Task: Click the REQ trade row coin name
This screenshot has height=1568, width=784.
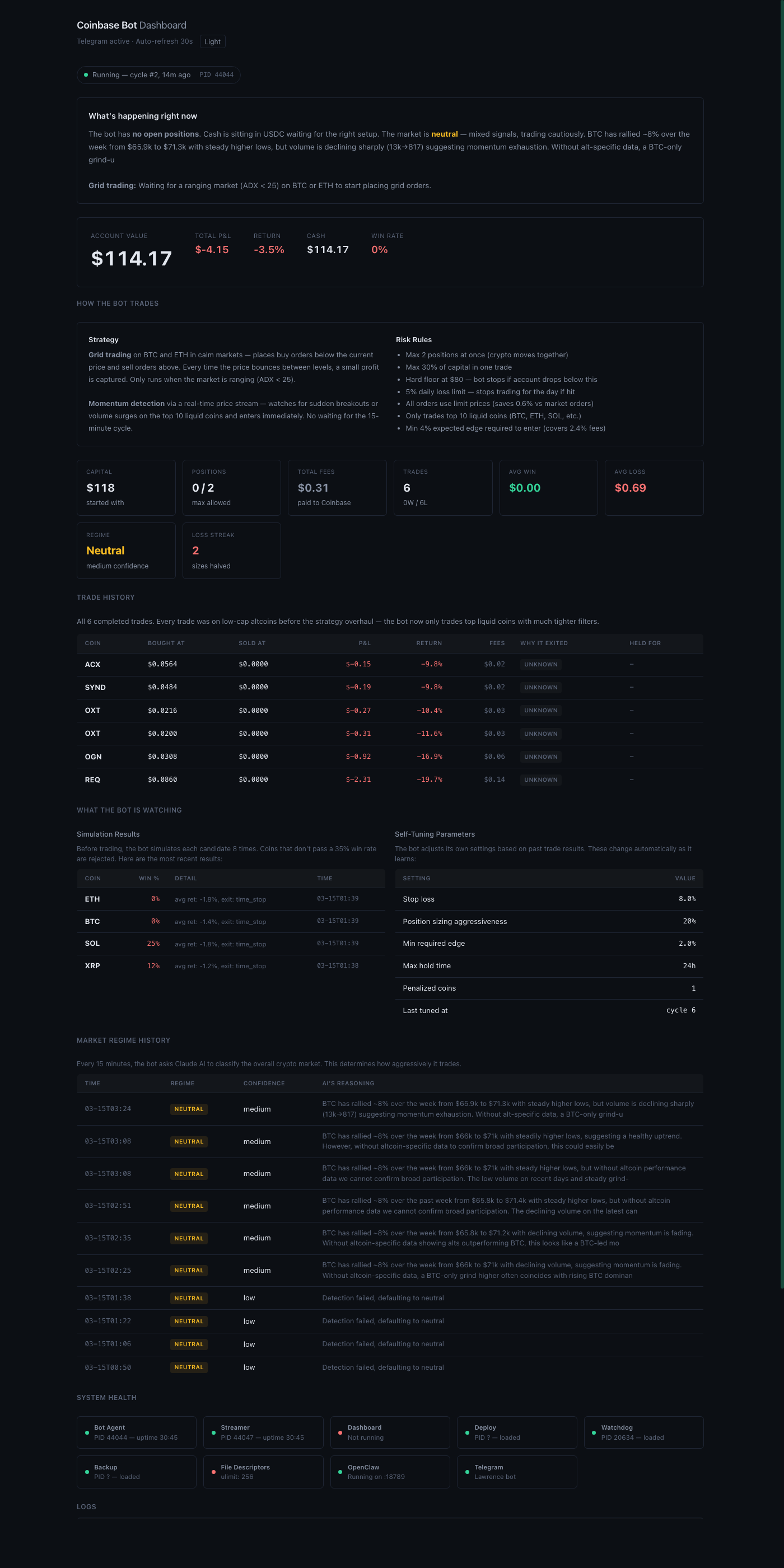Action: point(92,780)
